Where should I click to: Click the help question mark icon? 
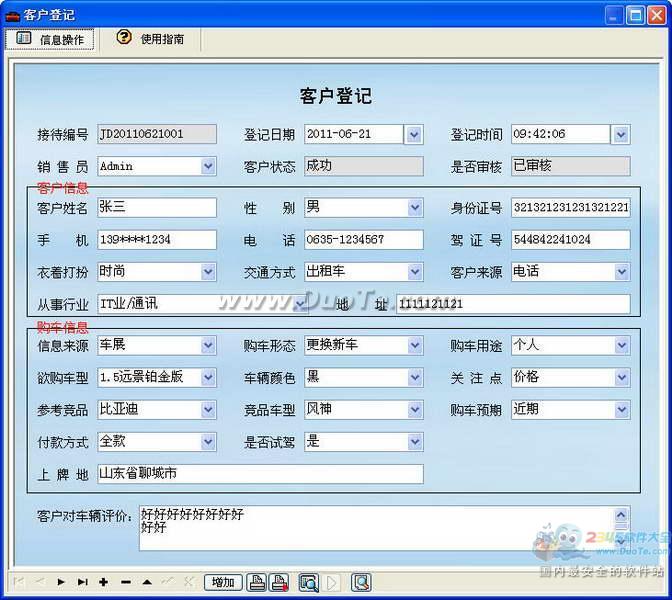(124, 37)
